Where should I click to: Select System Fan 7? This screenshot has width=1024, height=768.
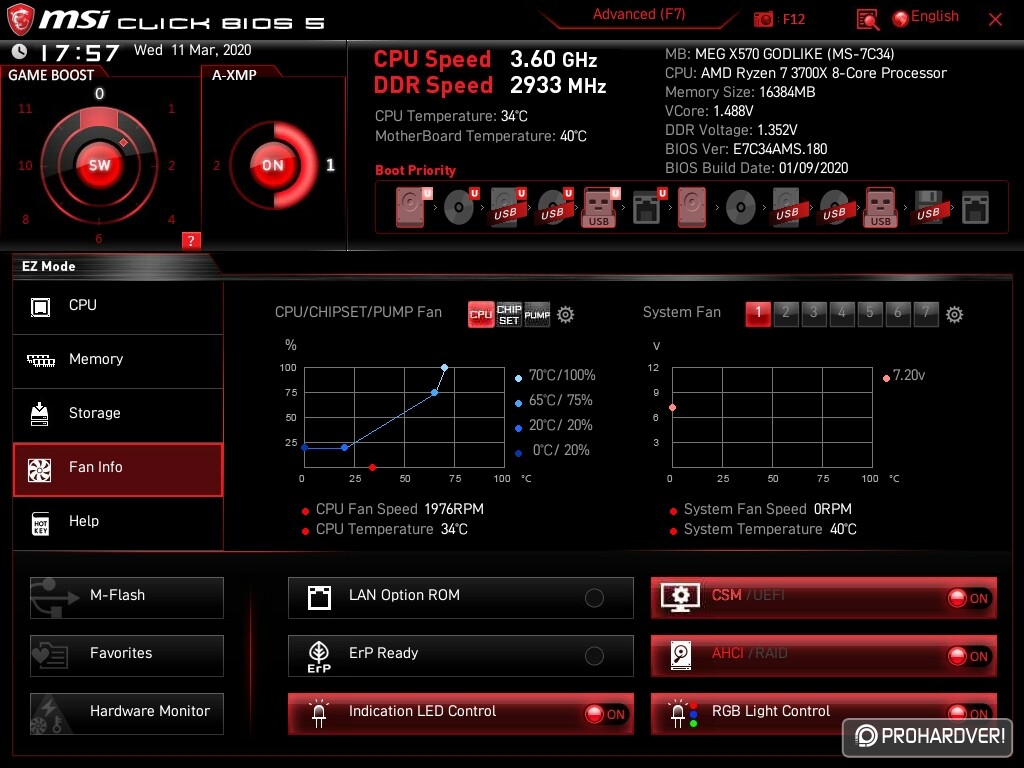click(x=926, y=313)
